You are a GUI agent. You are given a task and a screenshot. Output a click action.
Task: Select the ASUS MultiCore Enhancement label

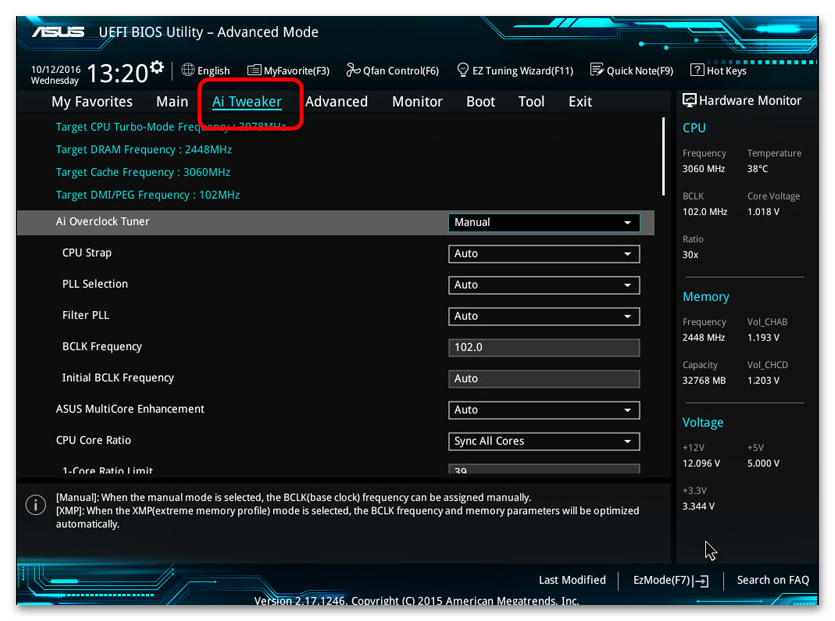pyautogui.click(x=130, y=409)
